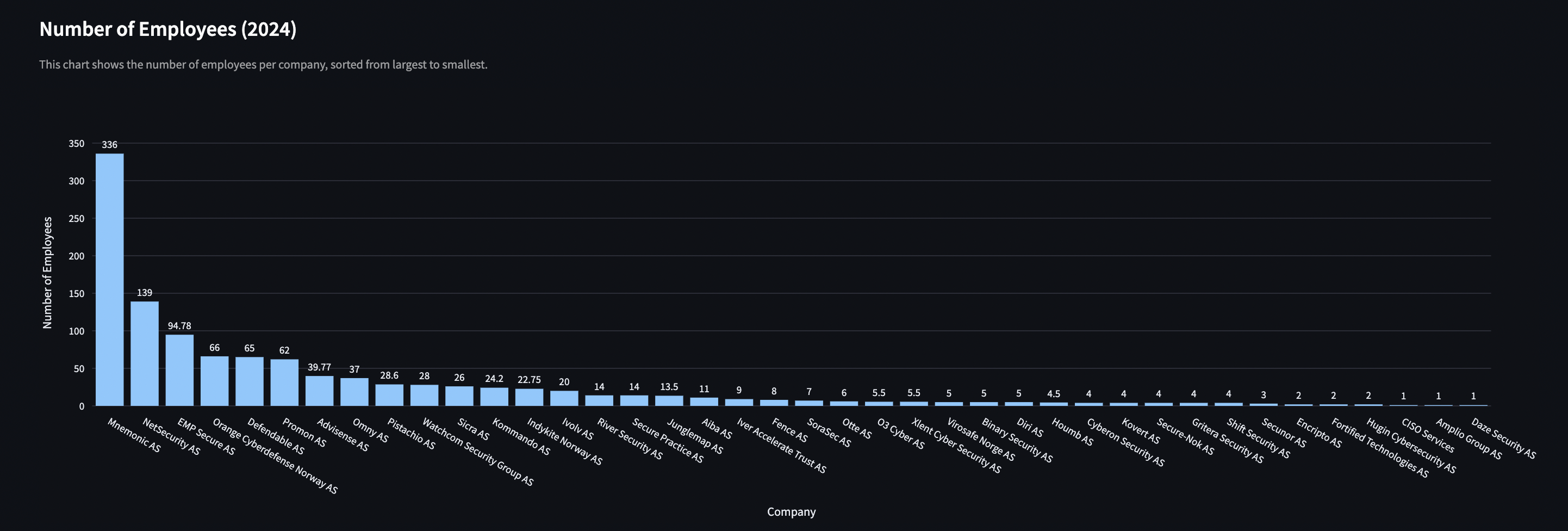Click the 'Company' x-axis title
Image resolution: width=1568 pixels, height=531 pixels.
click(791, 511)
